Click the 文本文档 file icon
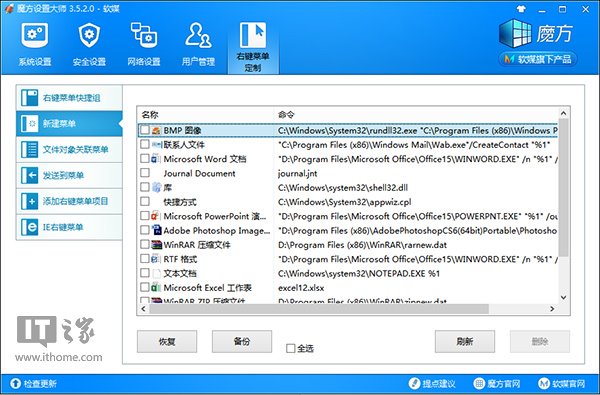600x395 pixels. (x=156, y=273)
